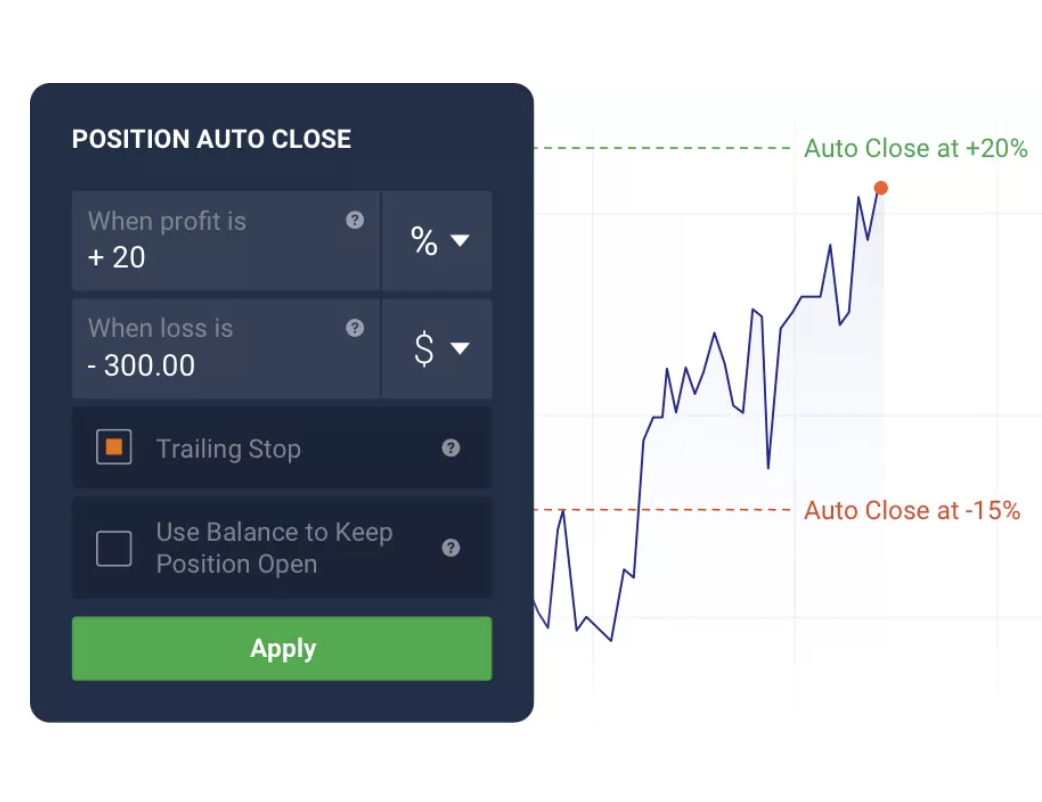Click help icon for Use Balance option

(451, 547)
